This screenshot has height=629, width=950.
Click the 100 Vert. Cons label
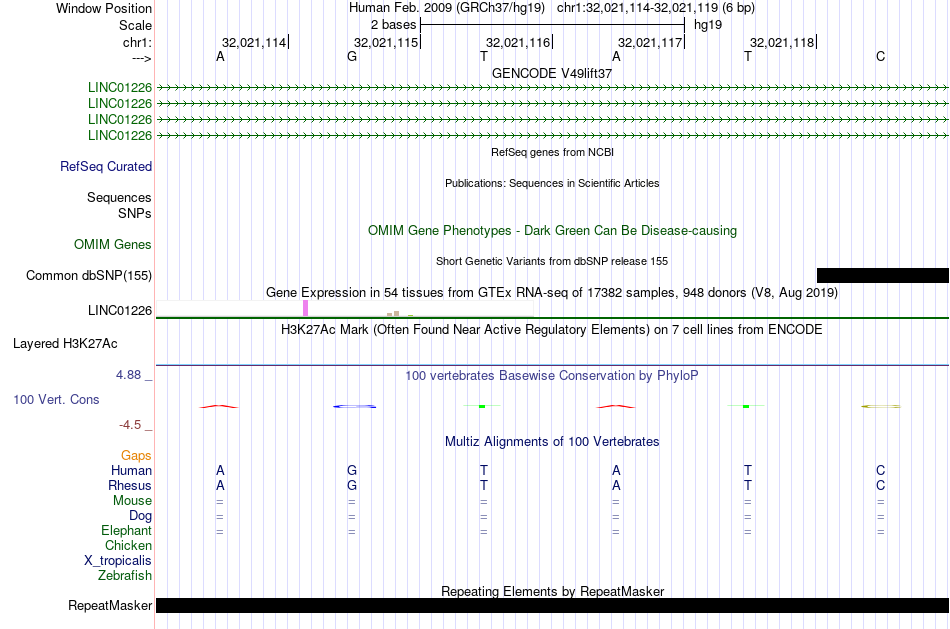tap(56, 399)
